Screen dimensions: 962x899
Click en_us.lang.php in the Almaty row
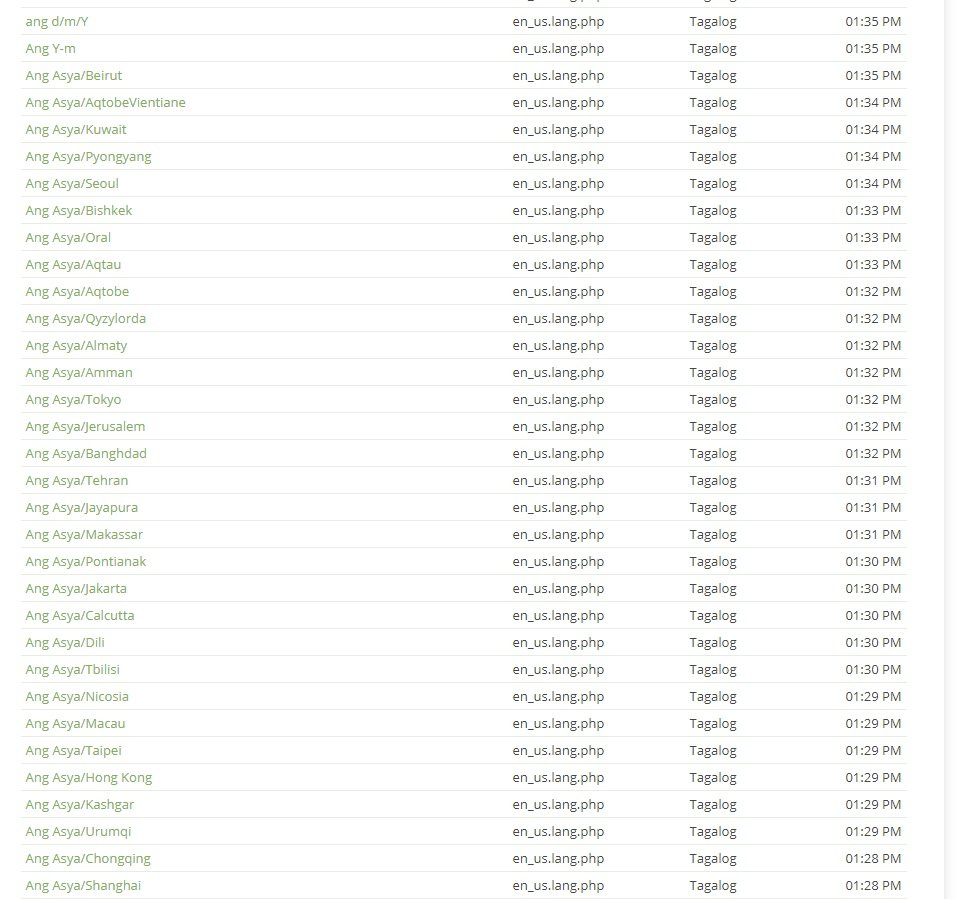558,345
